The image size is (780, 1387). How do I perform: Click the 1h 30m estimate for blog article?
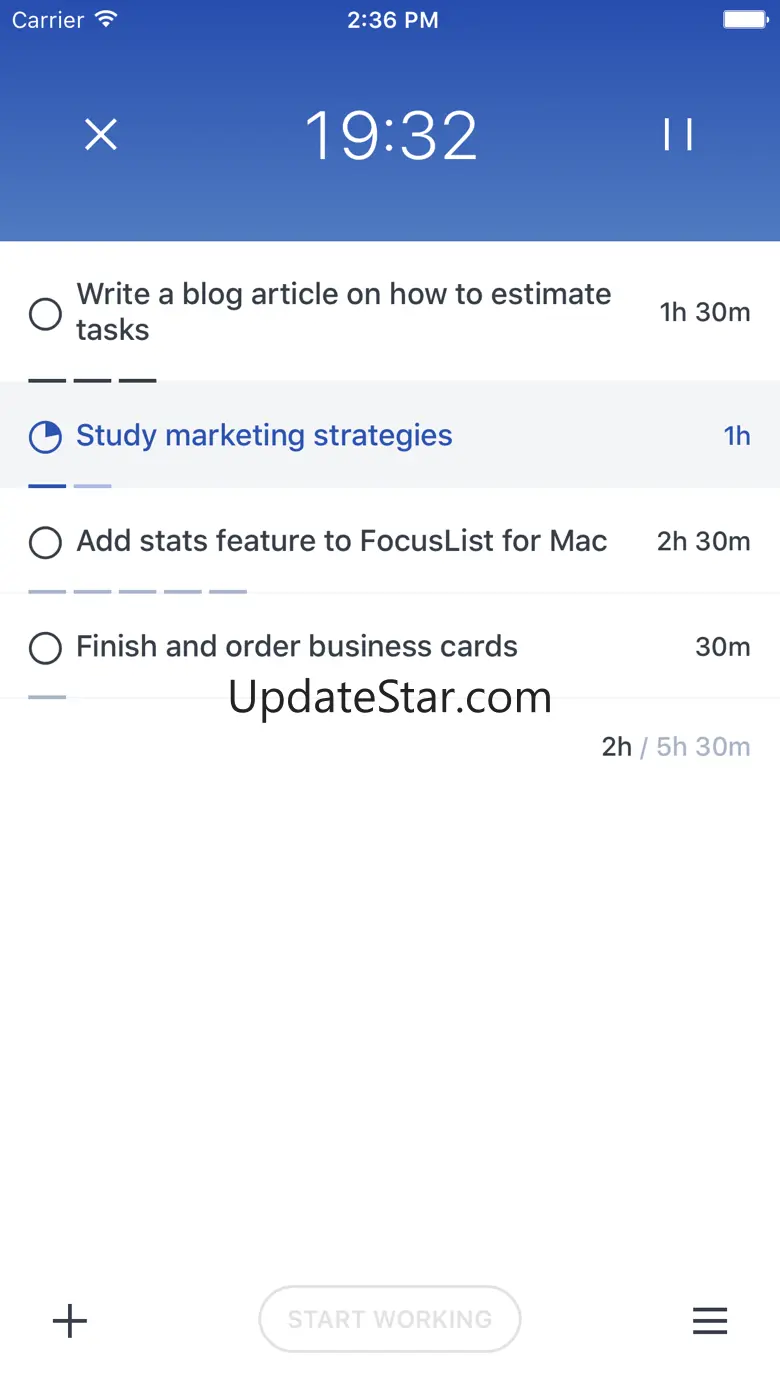(704, 312)
